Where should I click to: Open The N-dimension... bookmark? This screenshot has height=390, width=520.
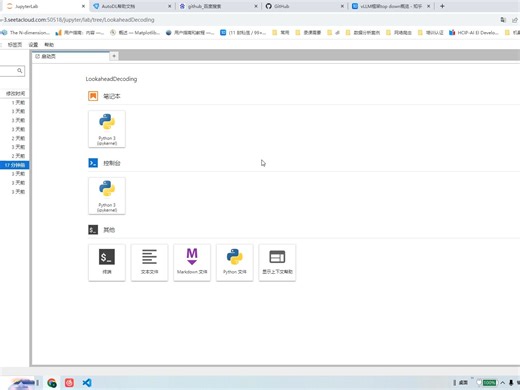point(26,33)
